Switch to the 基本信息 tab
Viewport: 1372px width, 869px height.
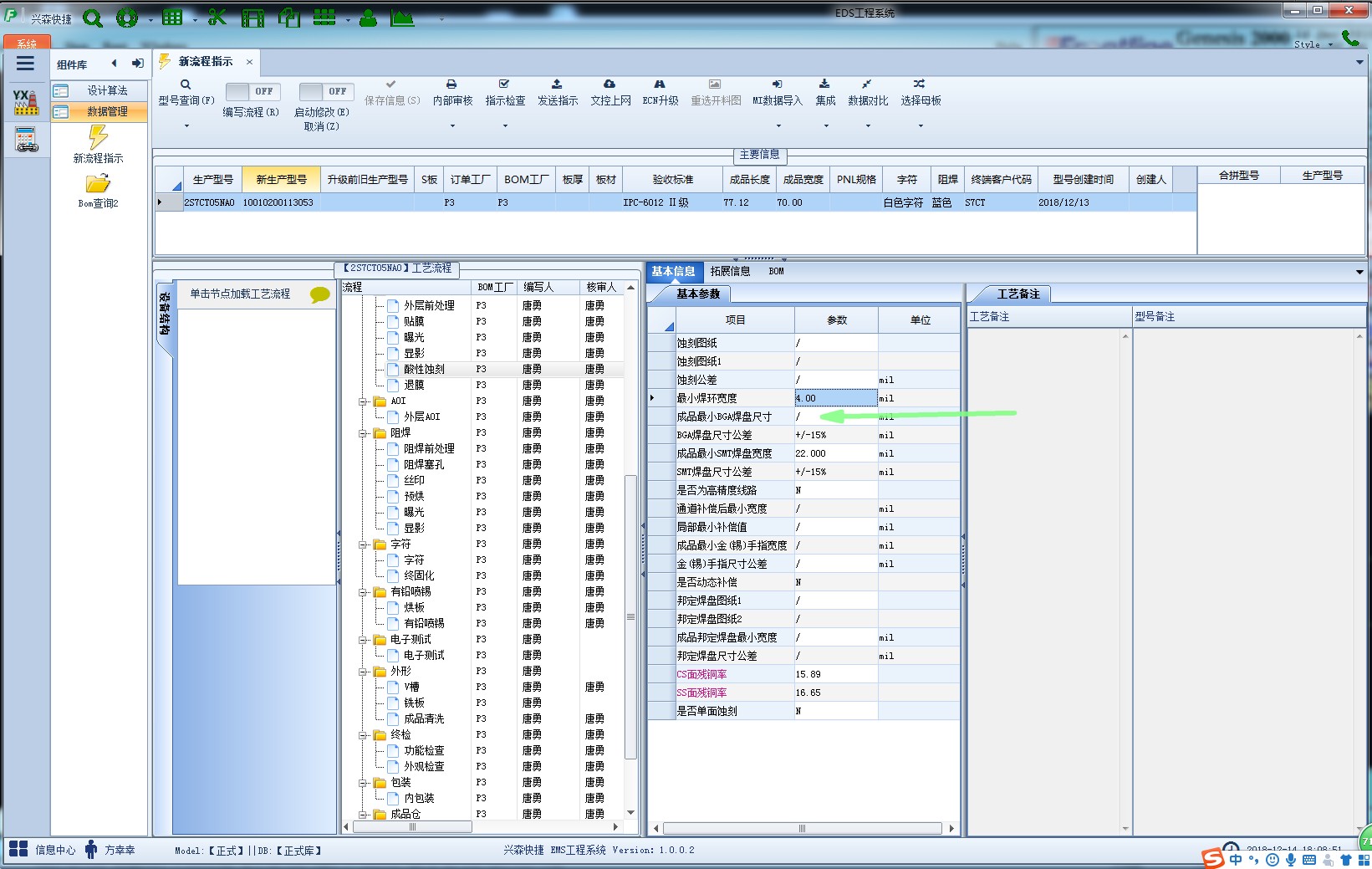[674, 271]
